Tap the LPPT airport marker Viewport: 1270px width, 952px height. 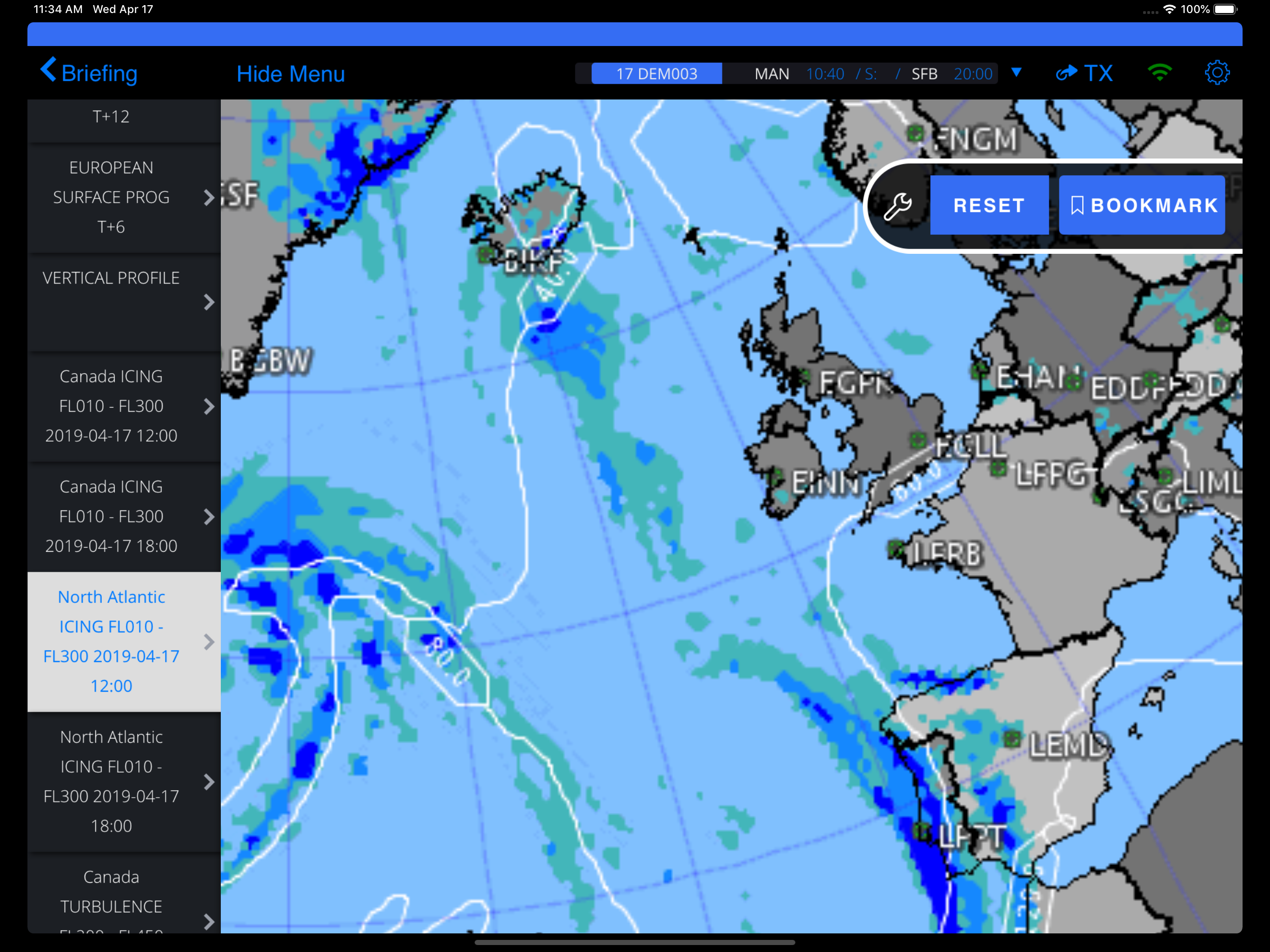922,830
